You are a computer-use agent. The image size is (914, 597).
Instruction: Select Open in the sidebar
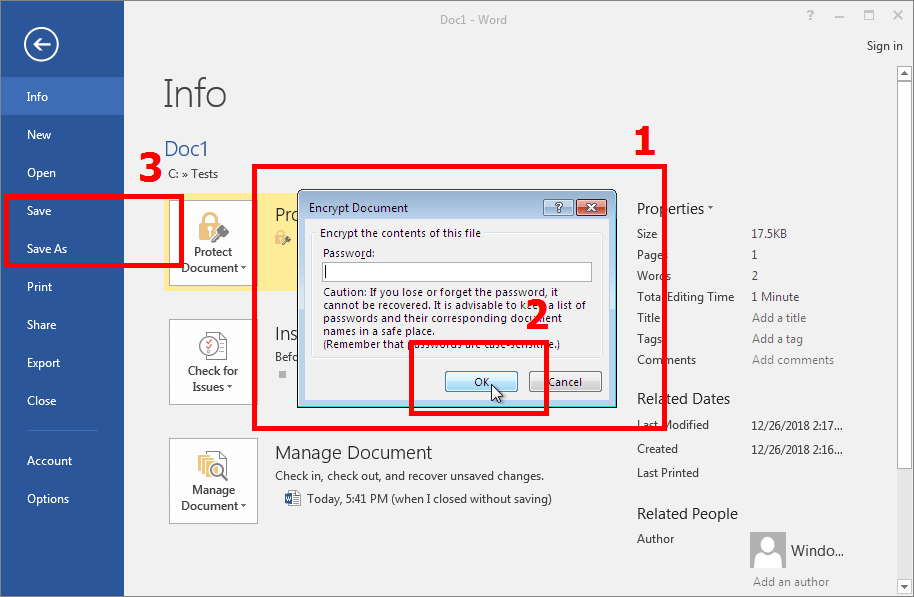click(62, 173)
